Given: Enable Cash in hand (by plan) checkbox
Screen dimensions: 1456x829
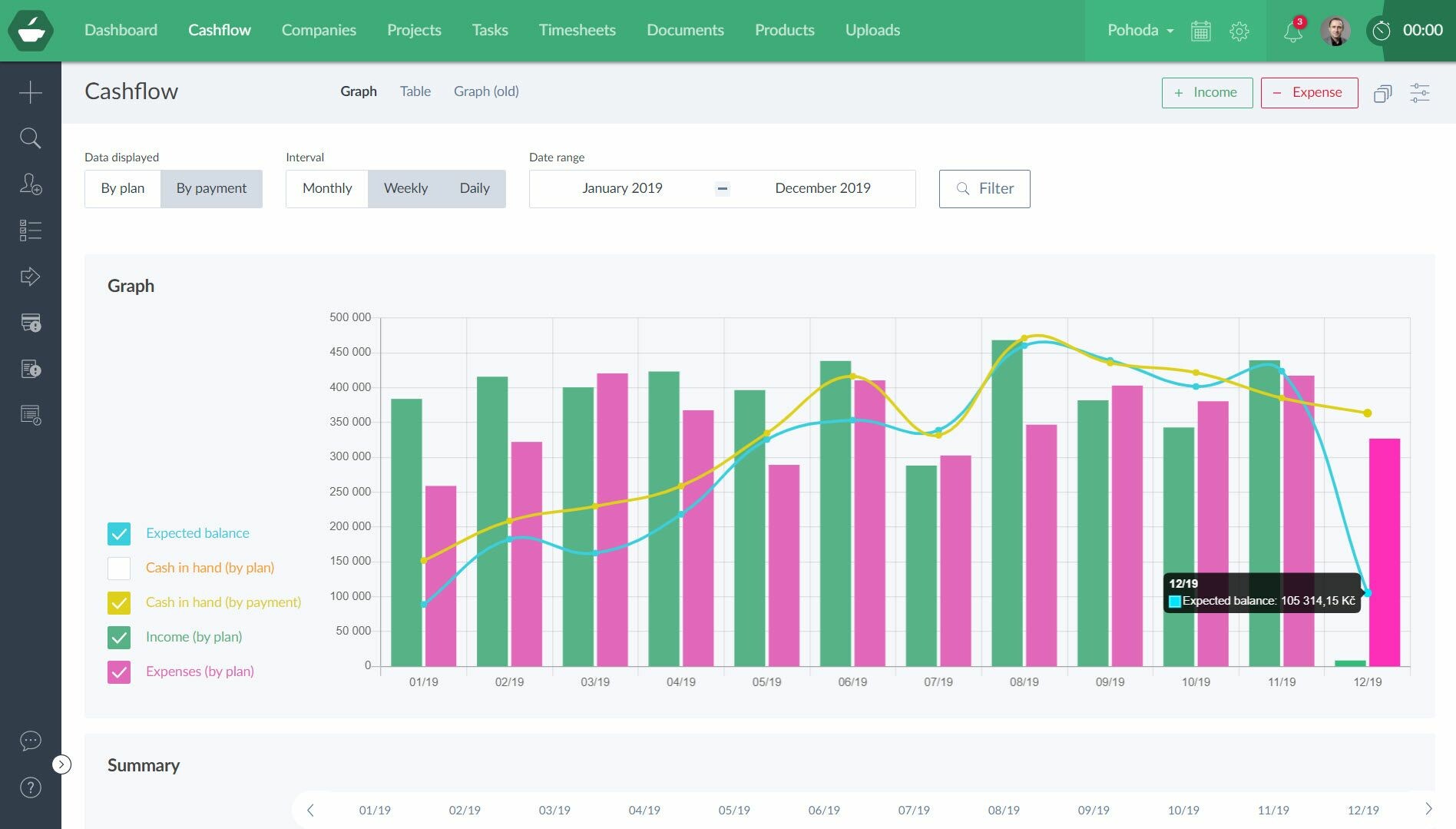Looking at the screenshot, I should tap(119, 568).
